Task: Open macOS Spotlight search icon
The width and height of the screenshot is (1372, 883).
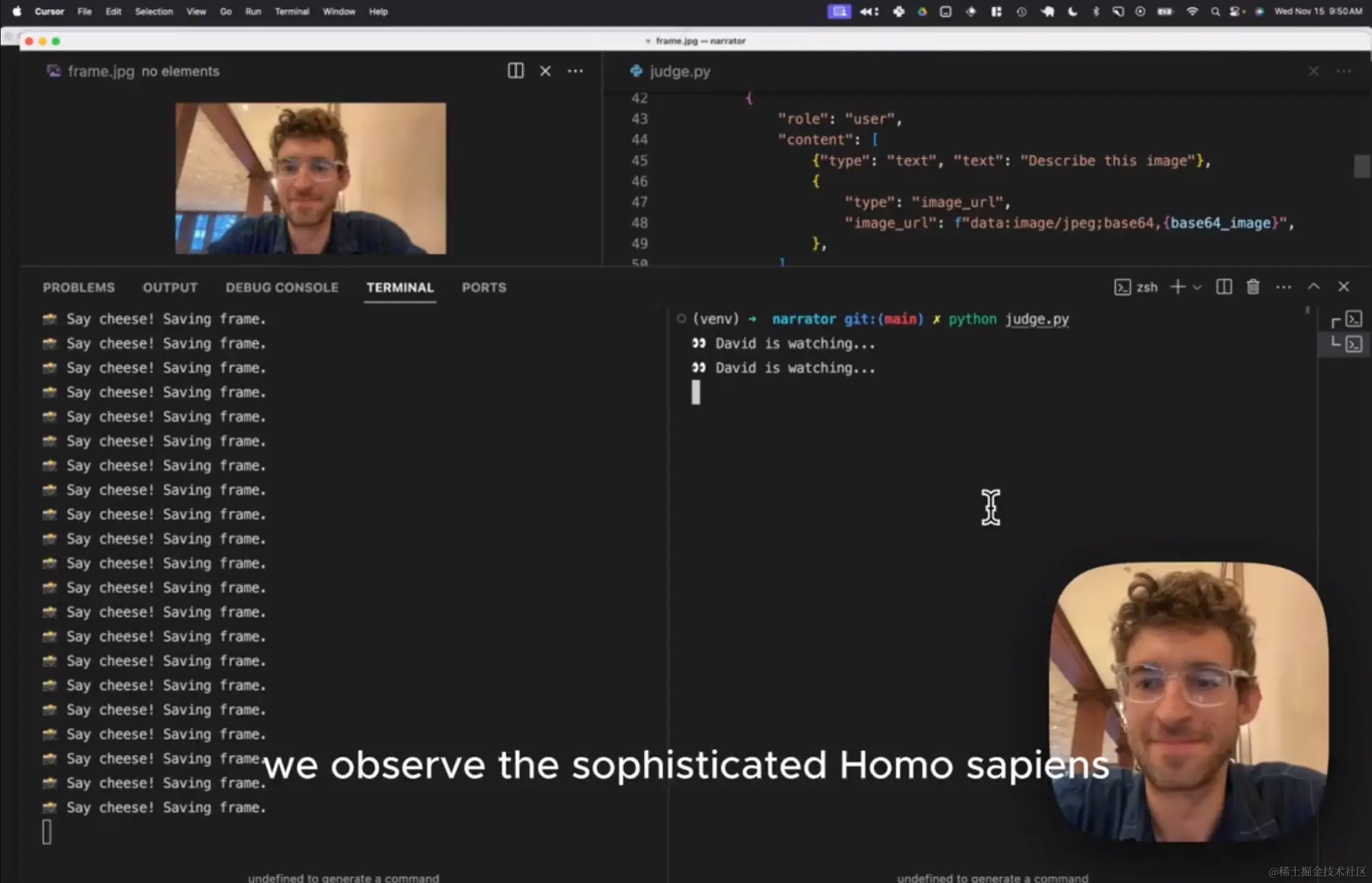Action: 1215,12
